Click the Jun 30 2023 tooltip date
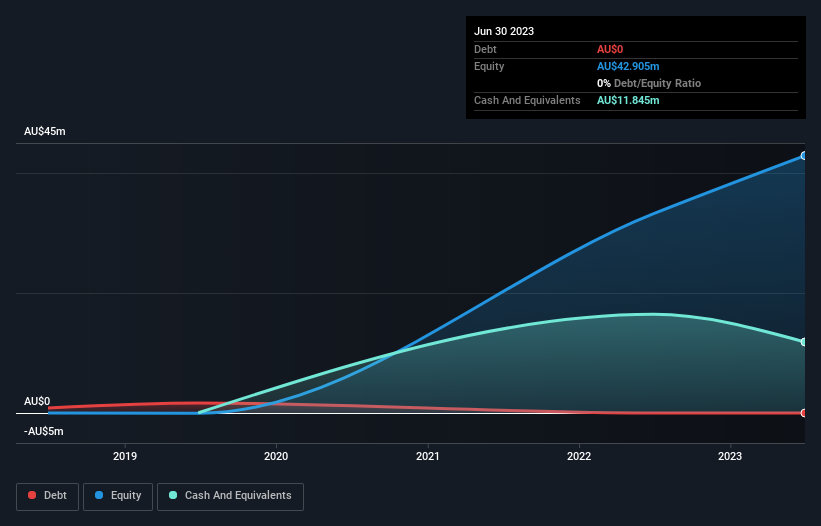This screenshot has height=526, width=821. [x=504, y=31]
